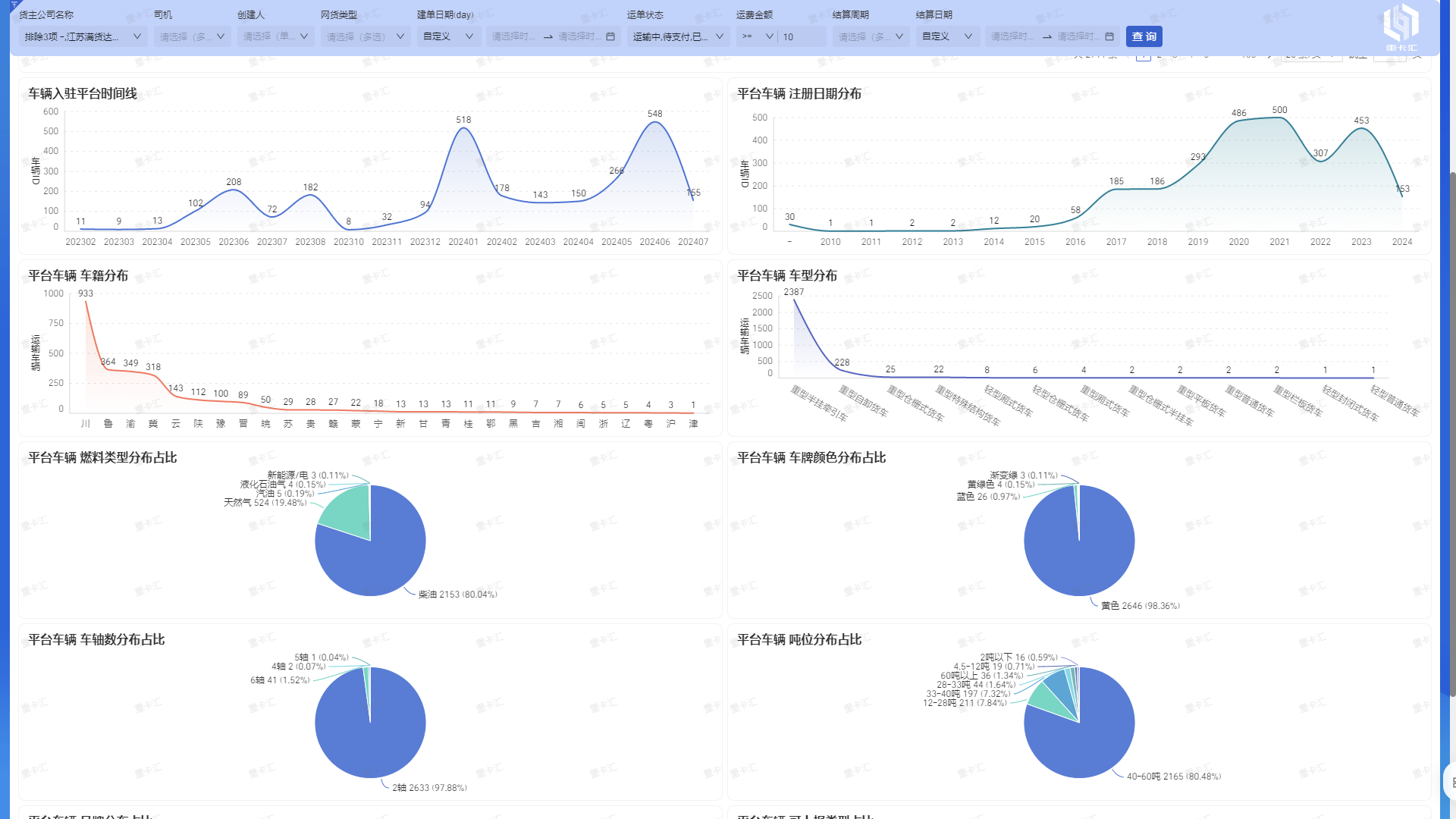Click the chart title '平台车辆 吨位分布占比'
Image resolution: width=1456 pixels, height=819 pixels.
point(799,639)
